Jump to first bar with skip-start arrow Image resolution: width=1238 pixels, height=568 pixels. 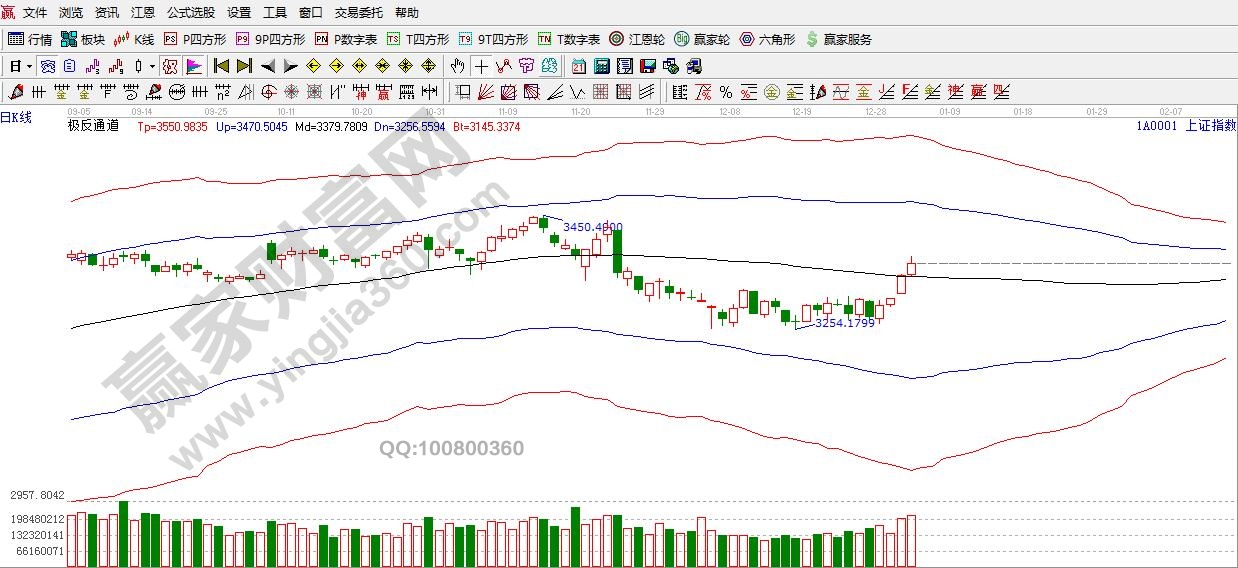pyautogui.click(x=221, y=67)
